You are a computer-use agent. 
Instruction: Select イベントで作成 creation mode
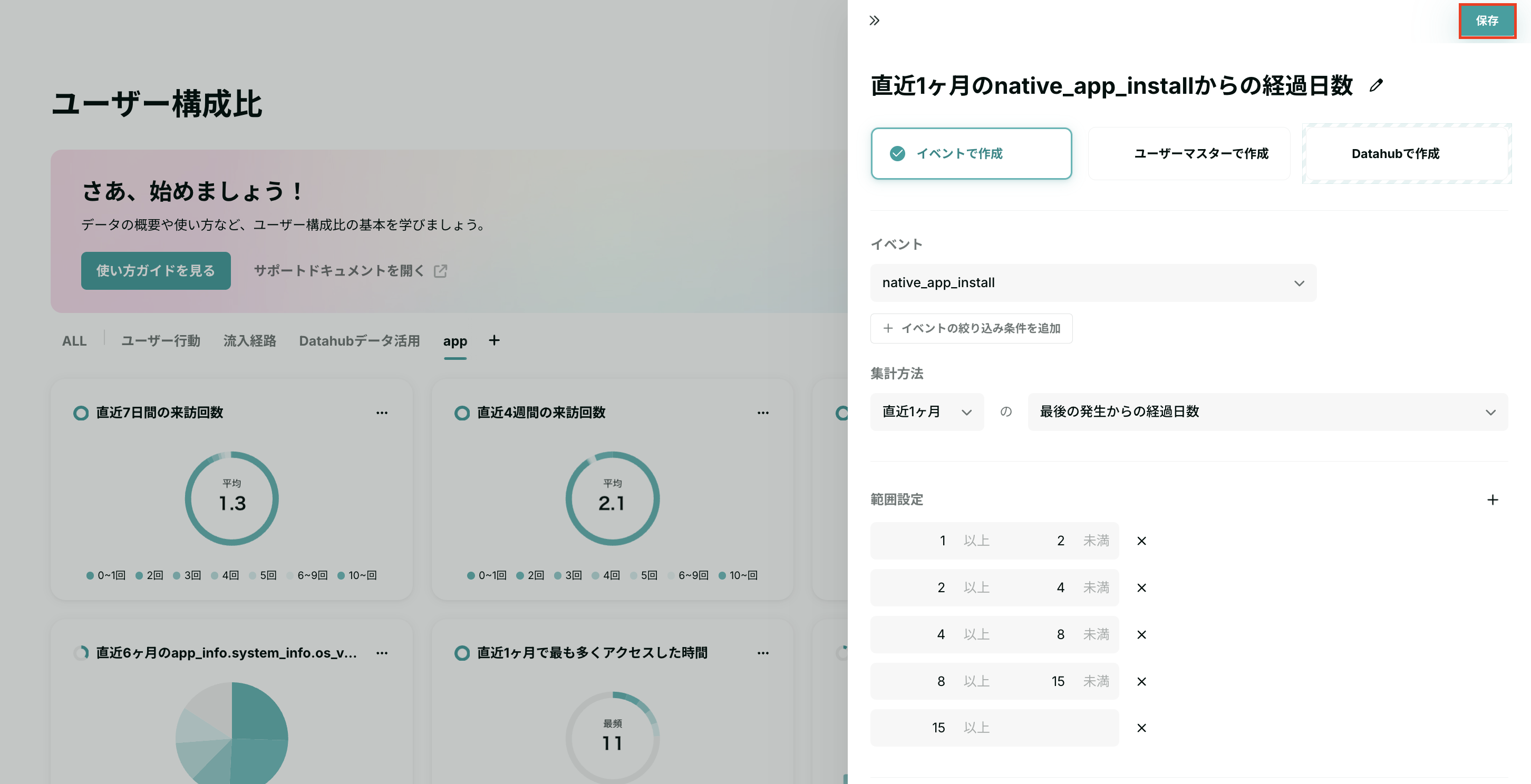971,153
